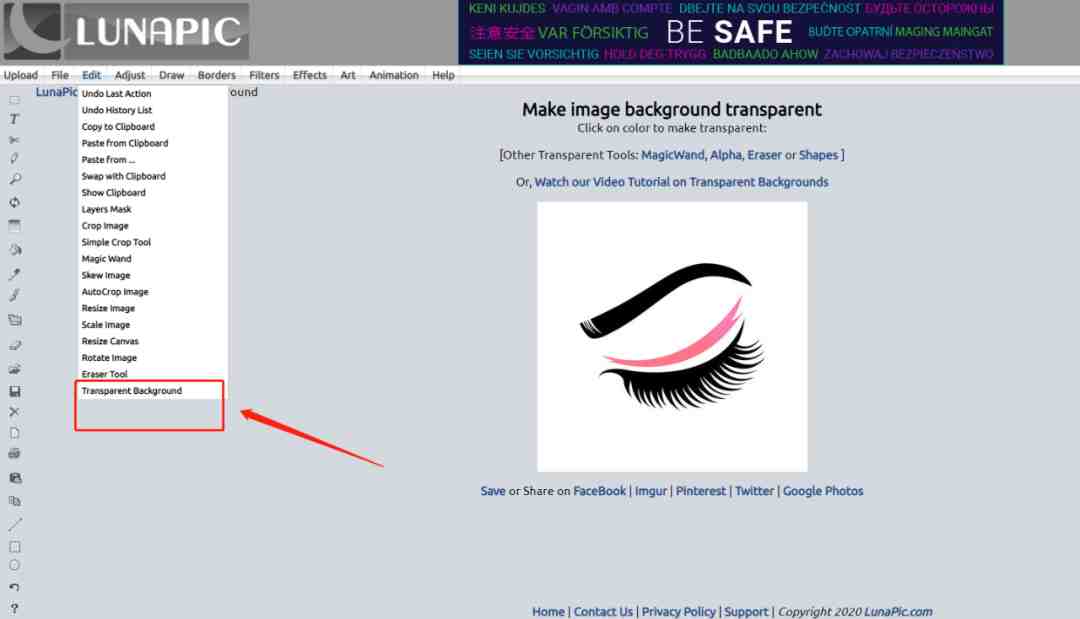Select the Text tool icon

point(14,119)
